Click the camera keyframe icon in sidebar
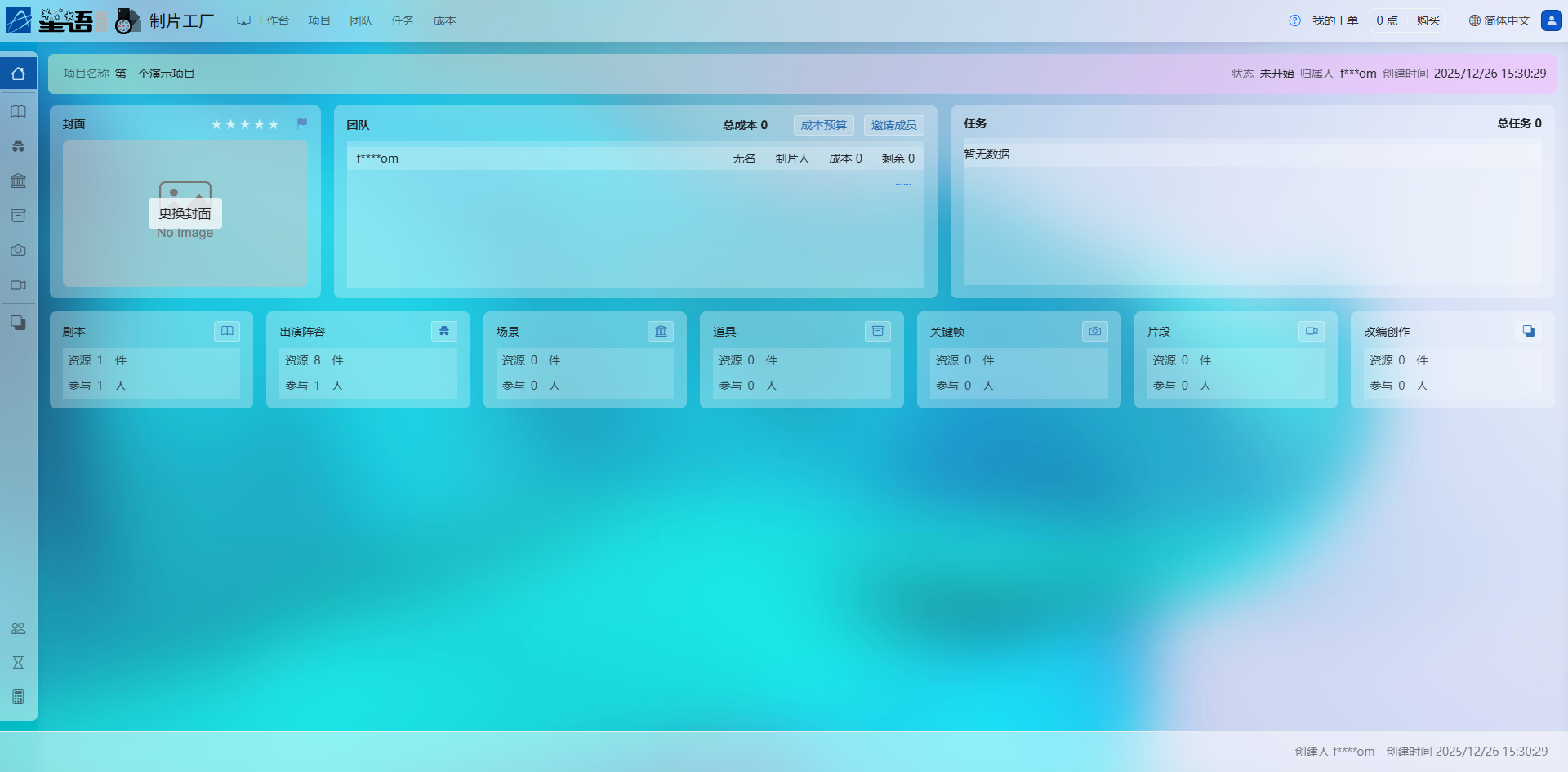 pos(18,250)
